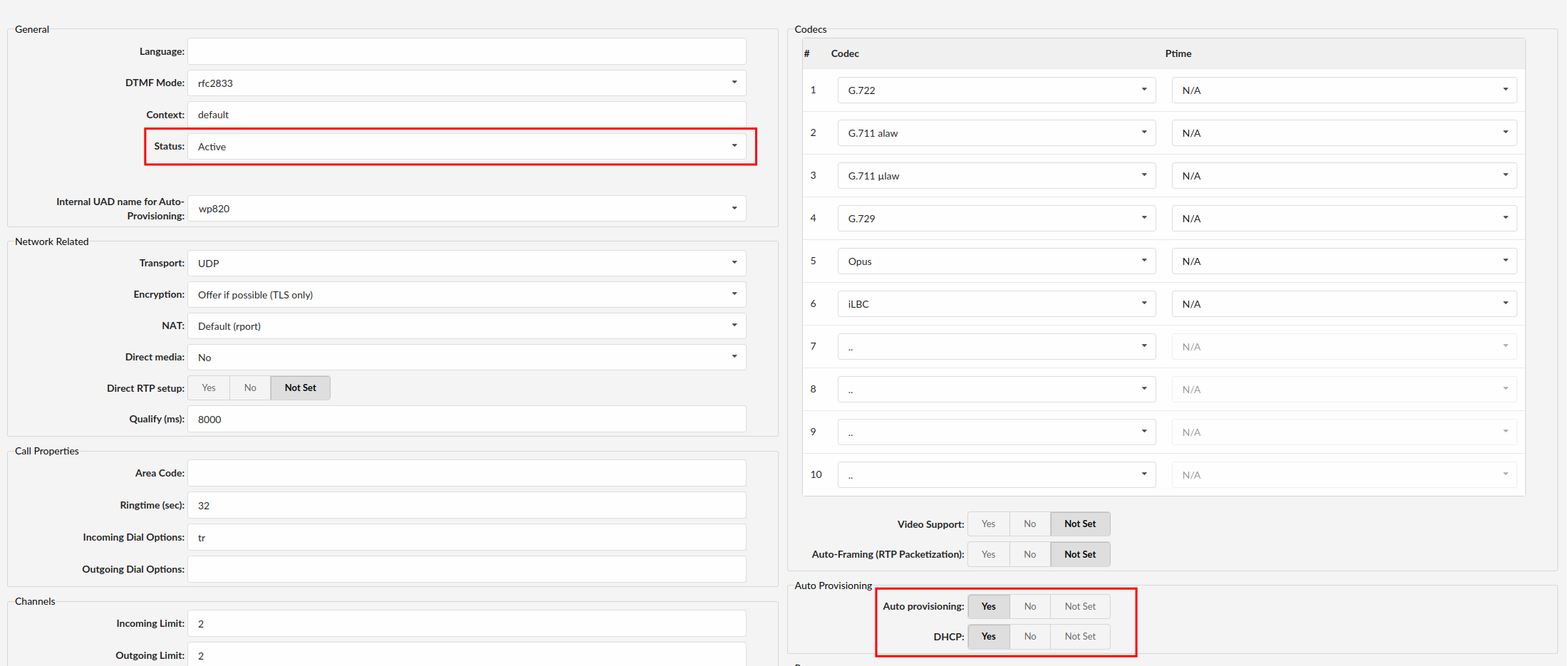The width and height of the screenshot is (1568, 666).
Task: Turn Auto provisioning to Yes
Action: (988, 607)
